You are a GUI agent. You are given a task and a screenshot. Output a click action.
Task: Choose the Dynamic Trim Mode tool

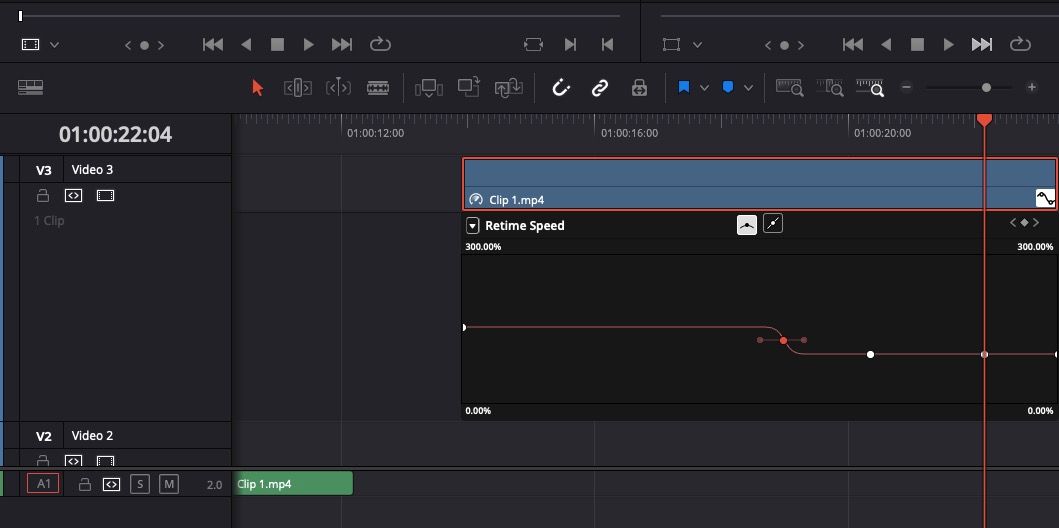[338, 88]
